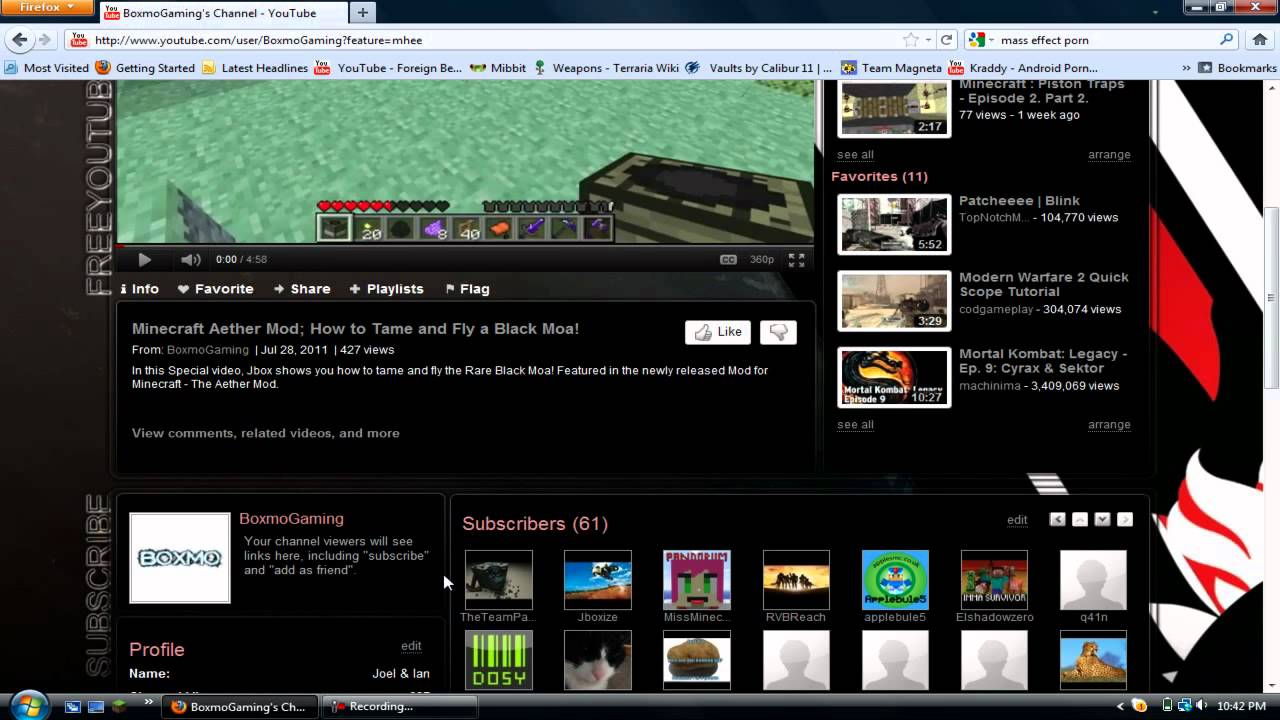The image size is (1280, 720).
Task: Go to Firefox home page
Action: [1260, 40]
